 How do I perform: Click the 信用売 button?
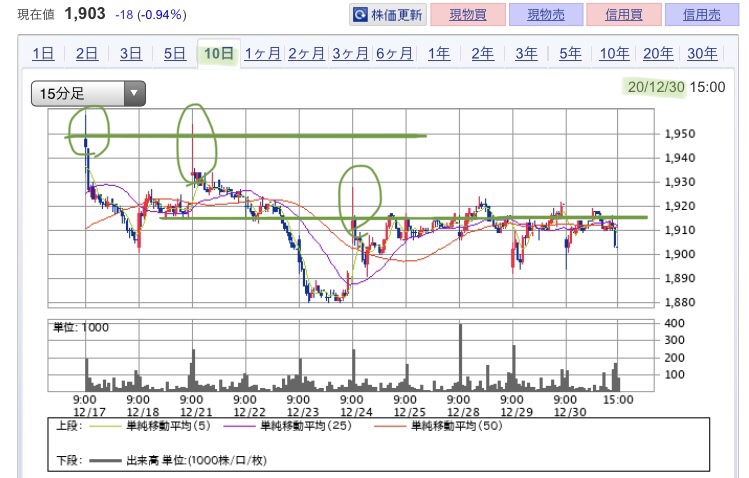click(703, 15)
